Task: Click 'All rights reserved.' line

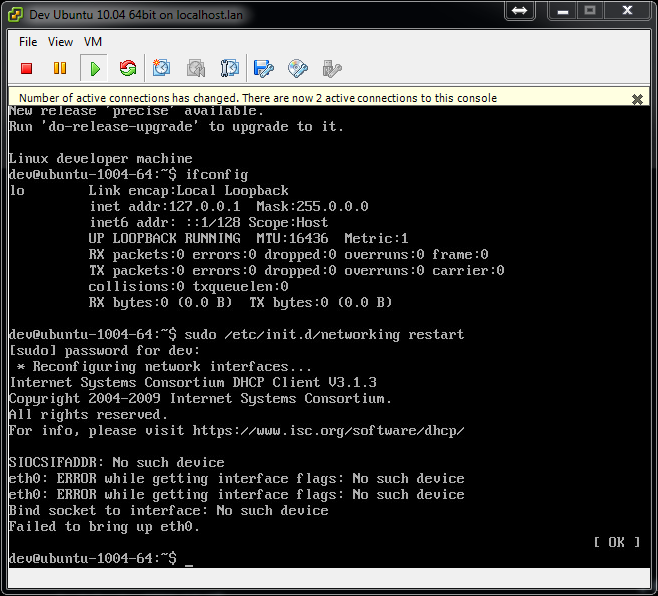Action: pyautogui.click(x=89, y=415)
